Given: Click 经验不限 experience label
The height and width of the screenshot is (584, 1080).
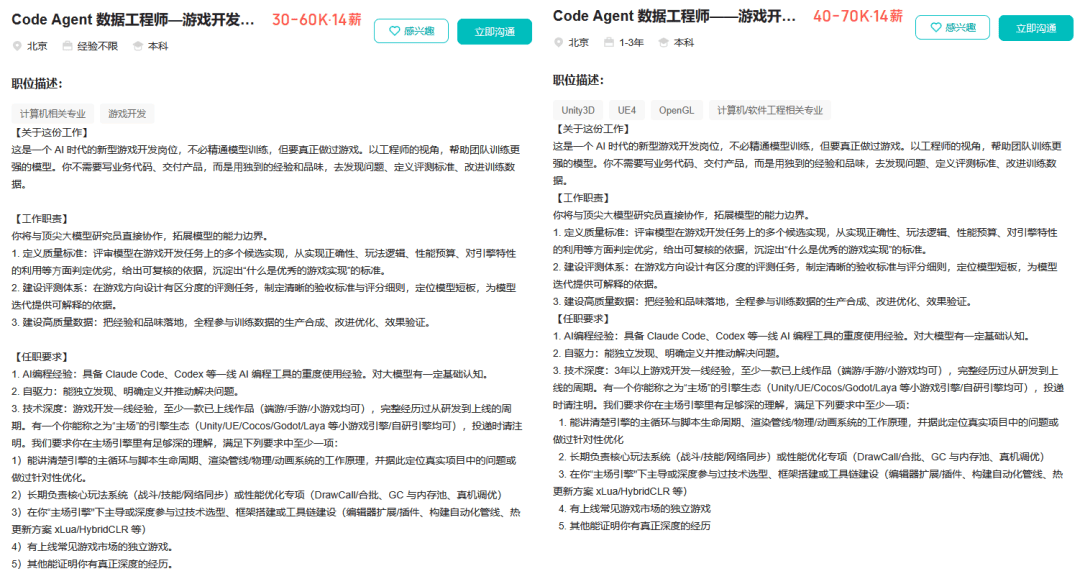Looking at the screenshot, I should click(x=98, y=46).
